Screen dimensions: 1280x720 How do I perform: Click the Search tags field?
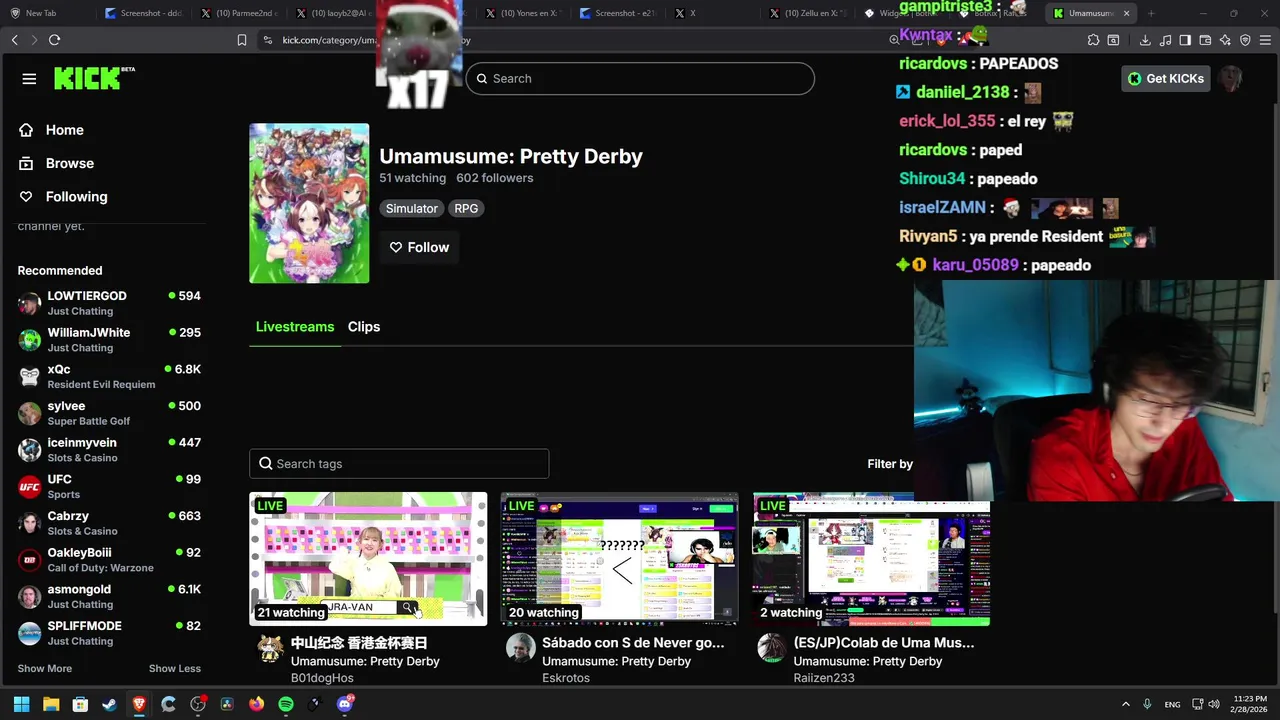click(x=399, y=464)
